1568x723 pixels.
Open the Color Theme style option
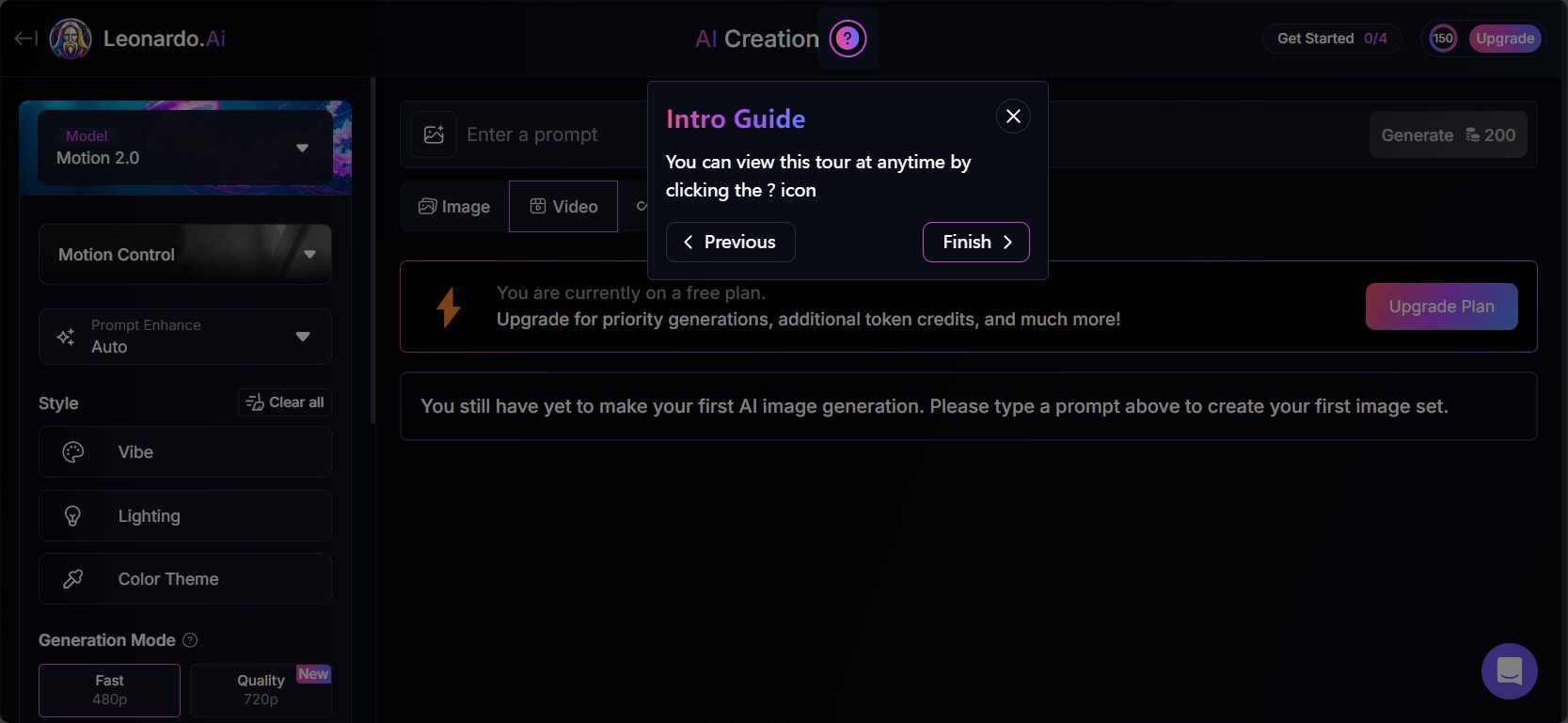point(184,579)
